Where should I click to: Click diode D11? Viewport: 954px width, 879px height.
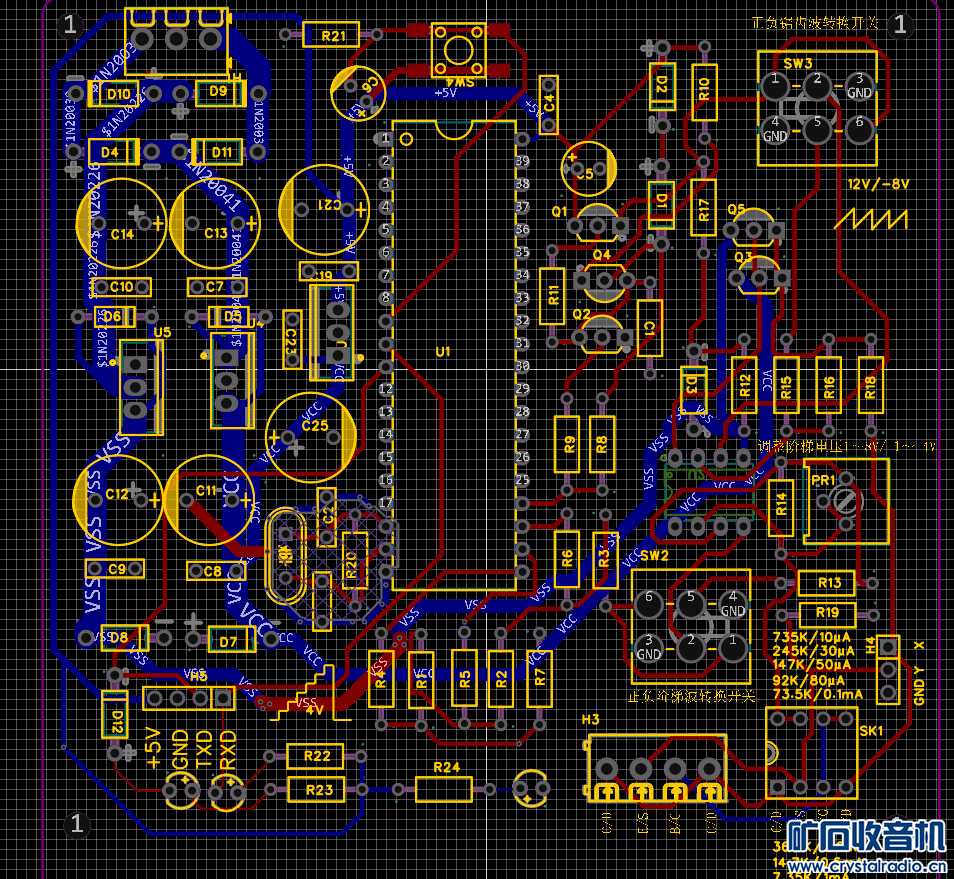coord(218,151)
